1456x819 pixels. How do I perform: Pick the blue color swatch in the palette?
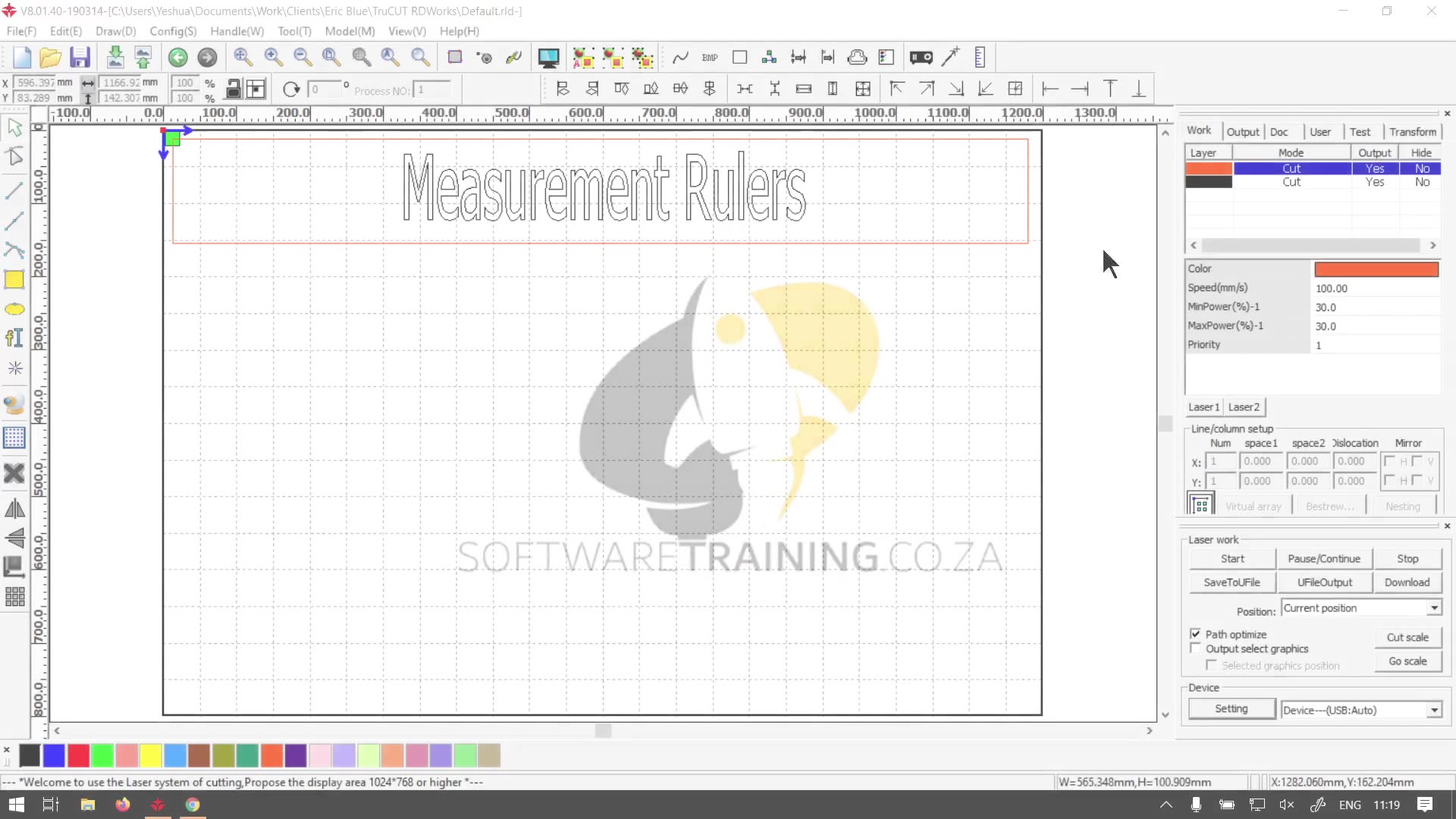[54, 755]
